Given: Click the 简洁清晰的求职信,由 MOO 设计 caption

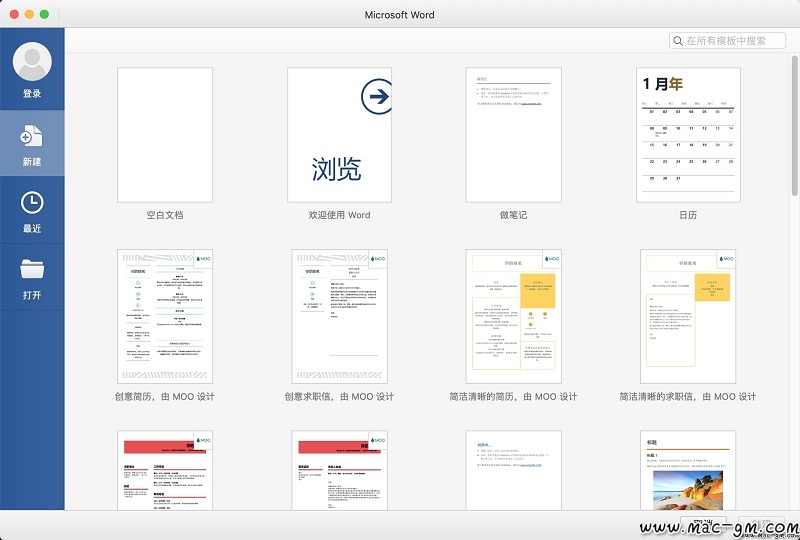Looking at the screenshot, I should point(688,397).
